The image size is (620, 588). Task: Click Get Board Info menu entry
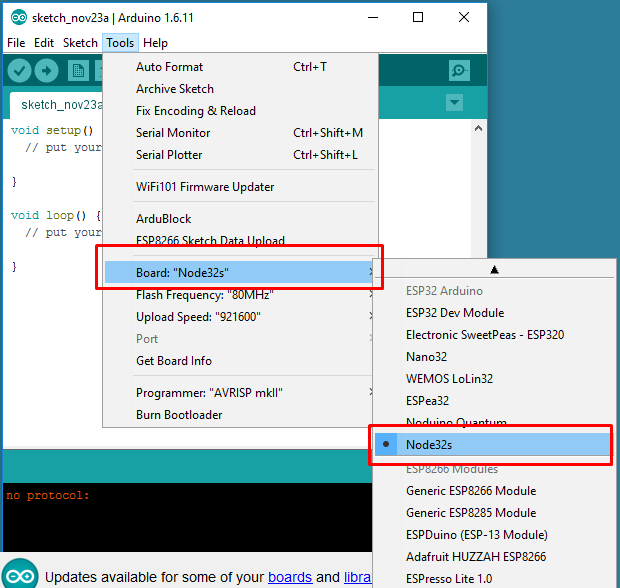[174, 361]
